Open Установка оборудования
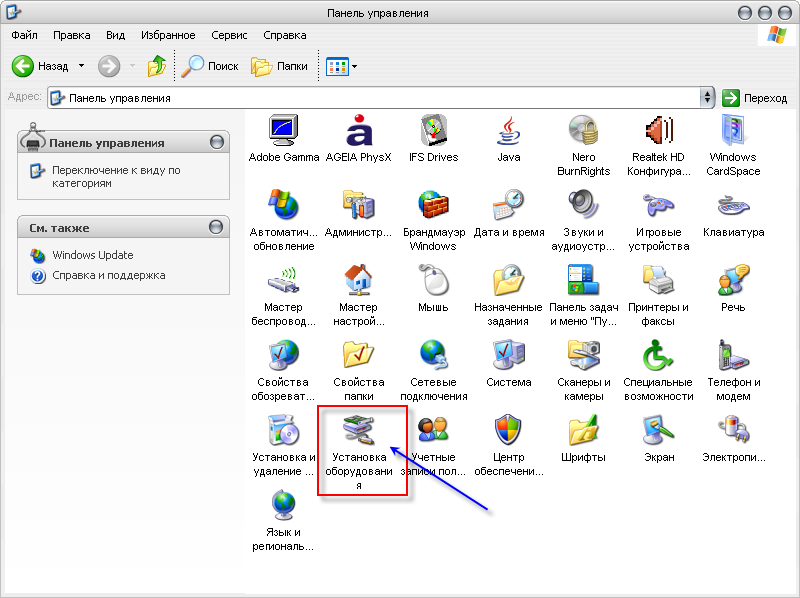This screenshot has width=800, height=598. point(359,452)
